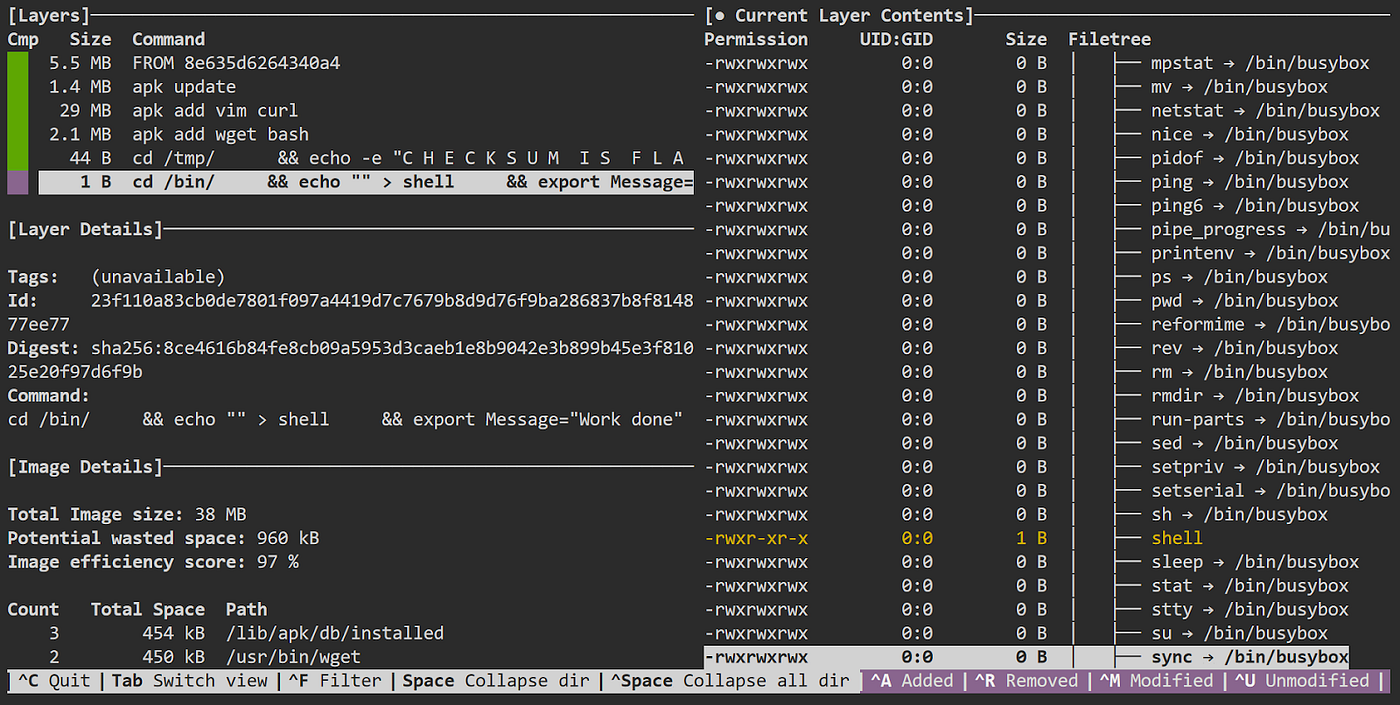Click Space Collapse dir shortcut
This screenshot has width=1400, height=705.
(496, 681)
